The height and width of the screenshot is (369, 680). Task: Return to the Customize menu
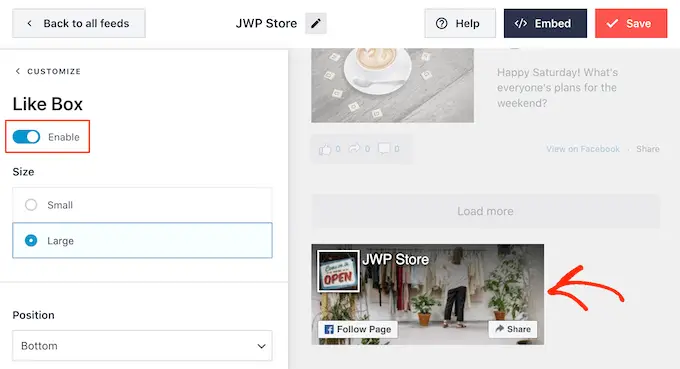[48, 71]
